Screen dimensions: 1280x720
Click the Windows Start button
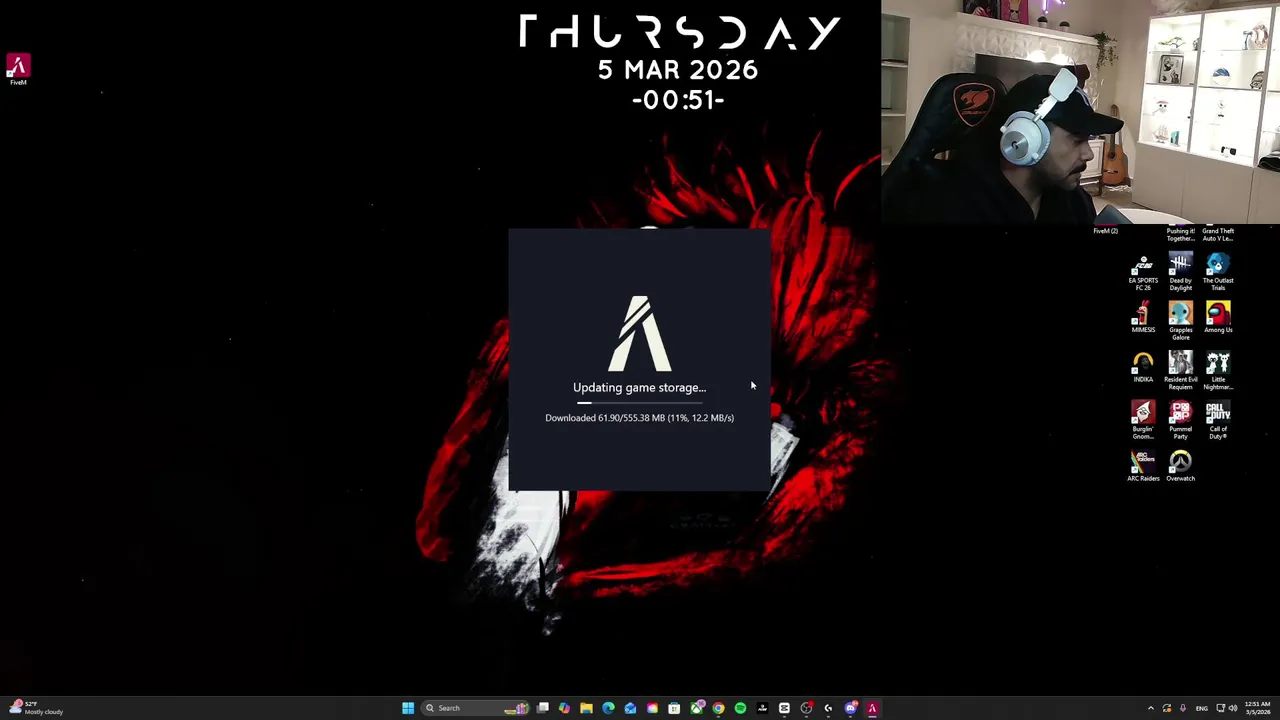coord(408,708)
